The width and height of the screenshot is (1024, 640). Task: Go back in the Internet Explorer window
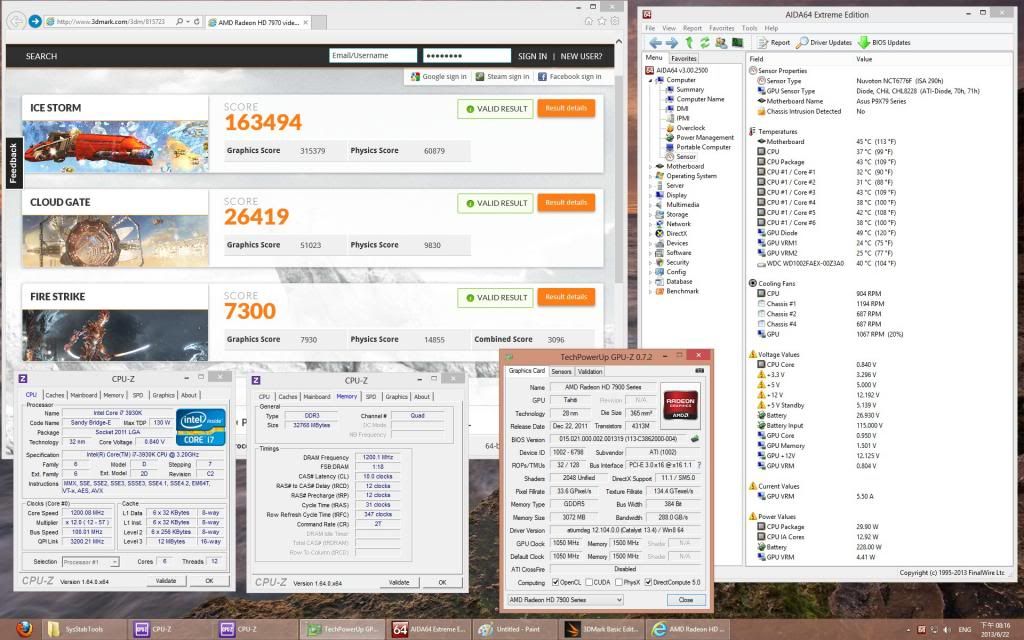click(x=16, y=22)
